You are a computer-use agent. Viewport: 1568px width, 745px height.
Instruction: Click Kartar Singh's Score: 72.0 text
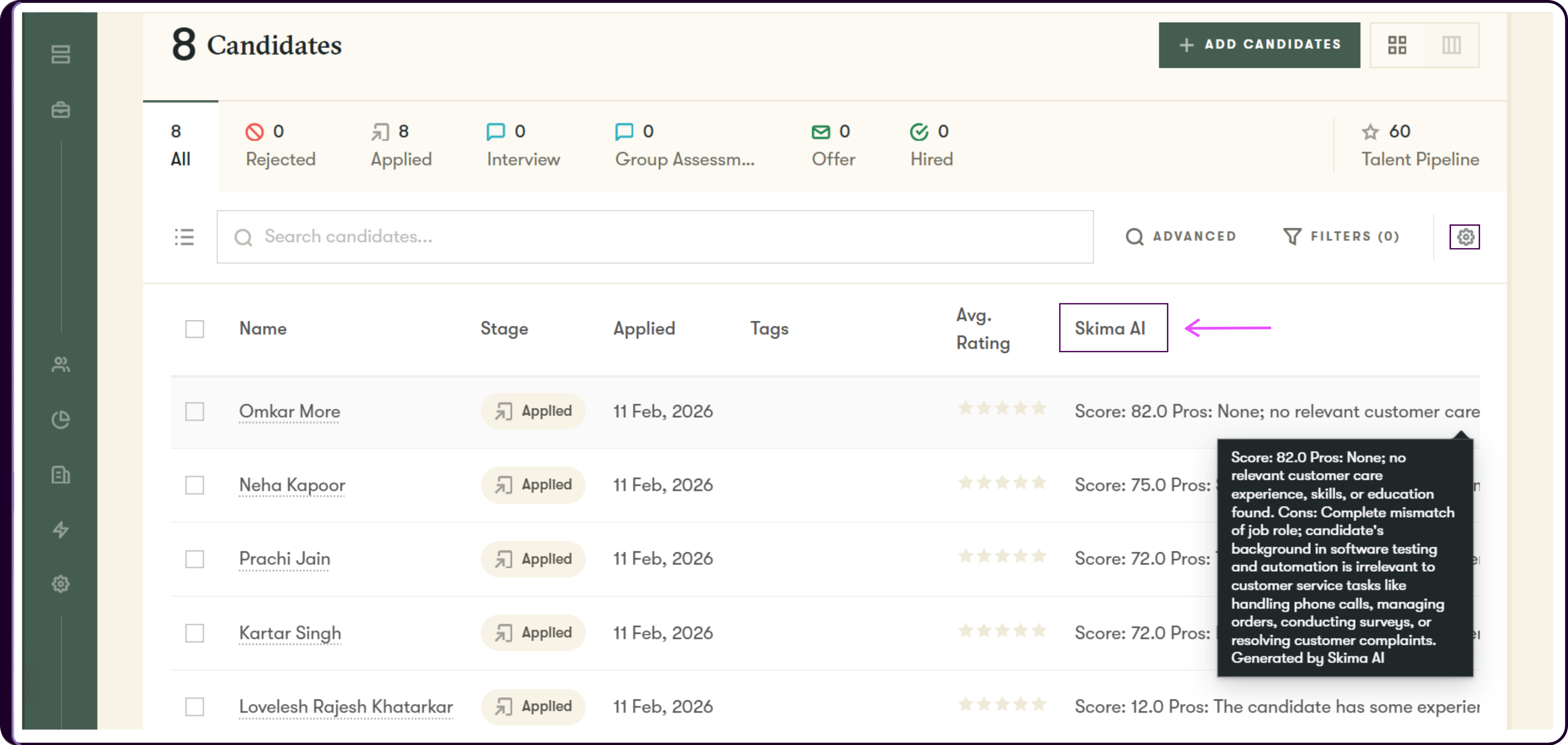pos(1143,633)
